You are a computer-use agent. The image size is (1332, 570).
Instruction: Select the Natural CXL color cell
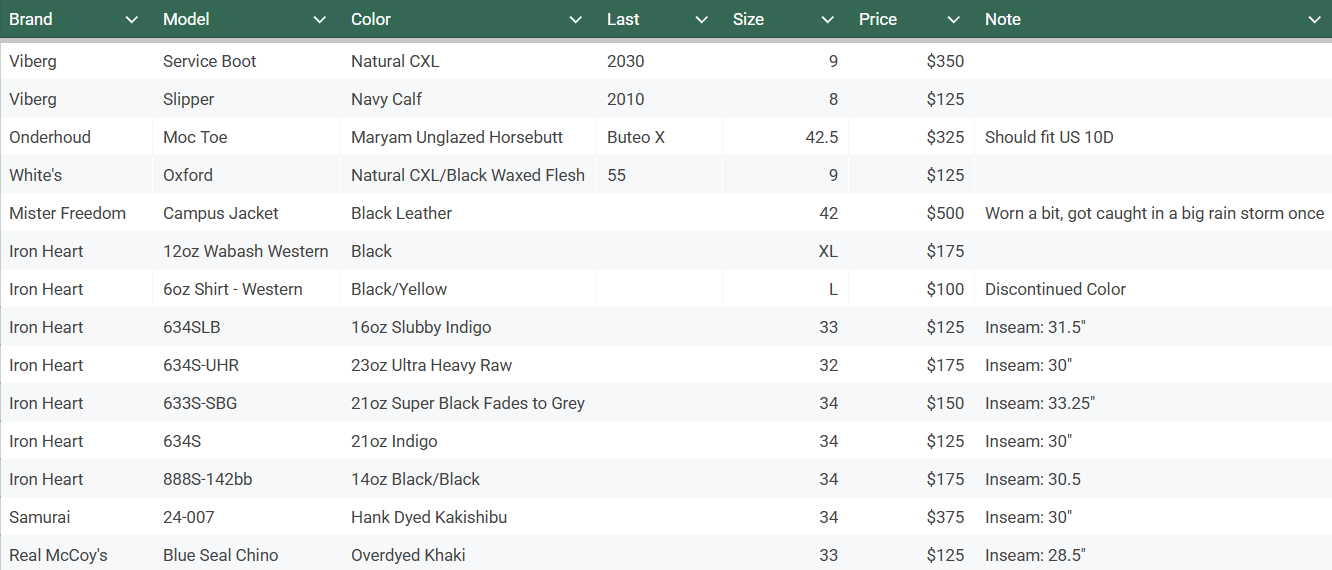click(468, 61)
